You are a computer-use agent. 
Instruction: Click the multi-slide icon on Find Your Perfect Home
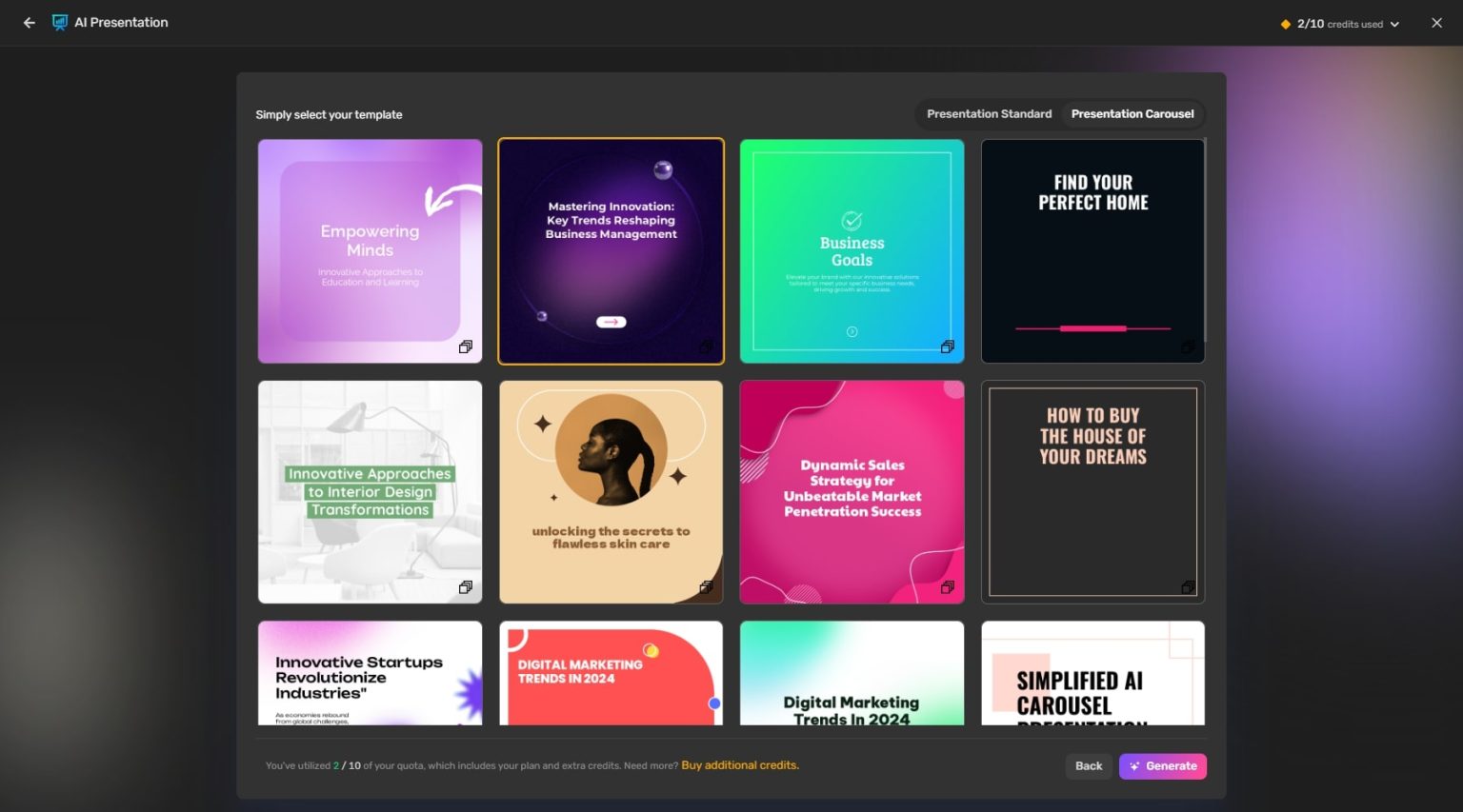1188,347
